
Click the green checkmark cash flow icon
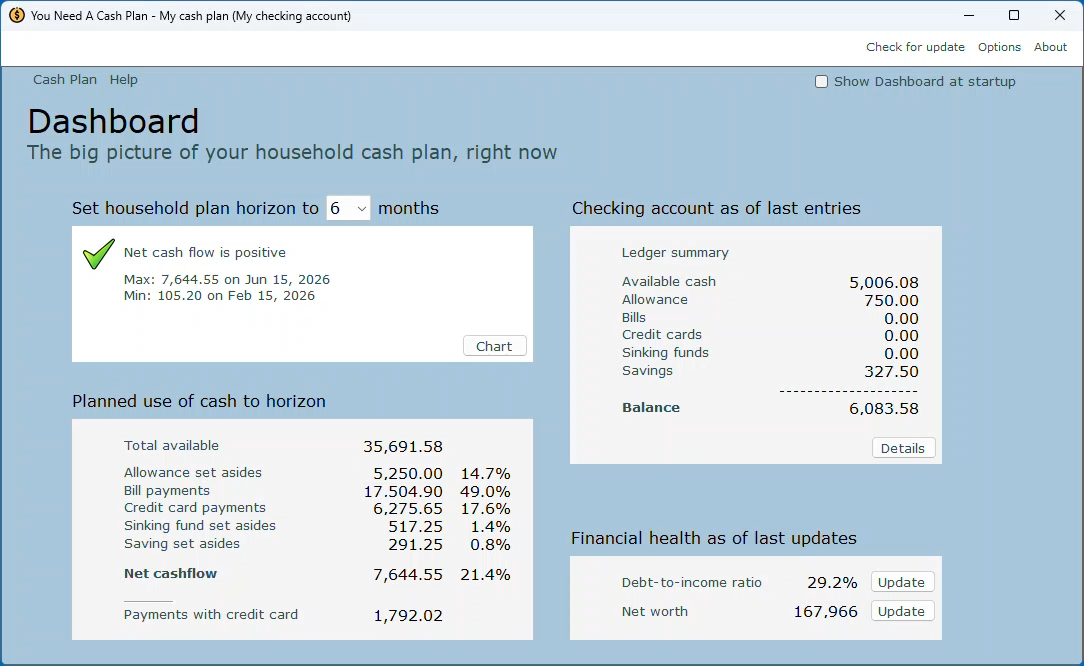pos(98,254)
